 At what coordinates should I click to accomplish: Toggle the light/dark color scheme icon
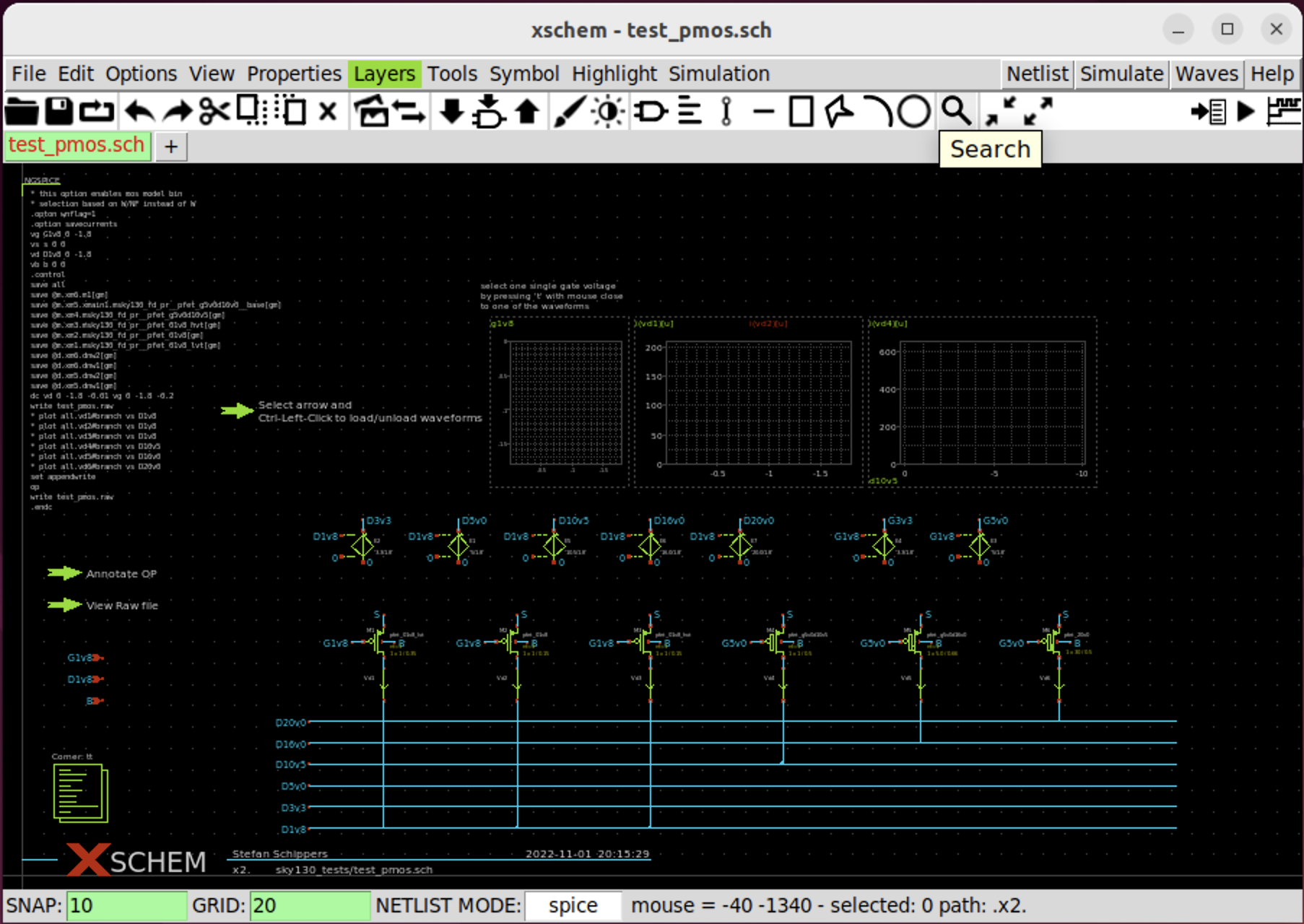point(608,112)
